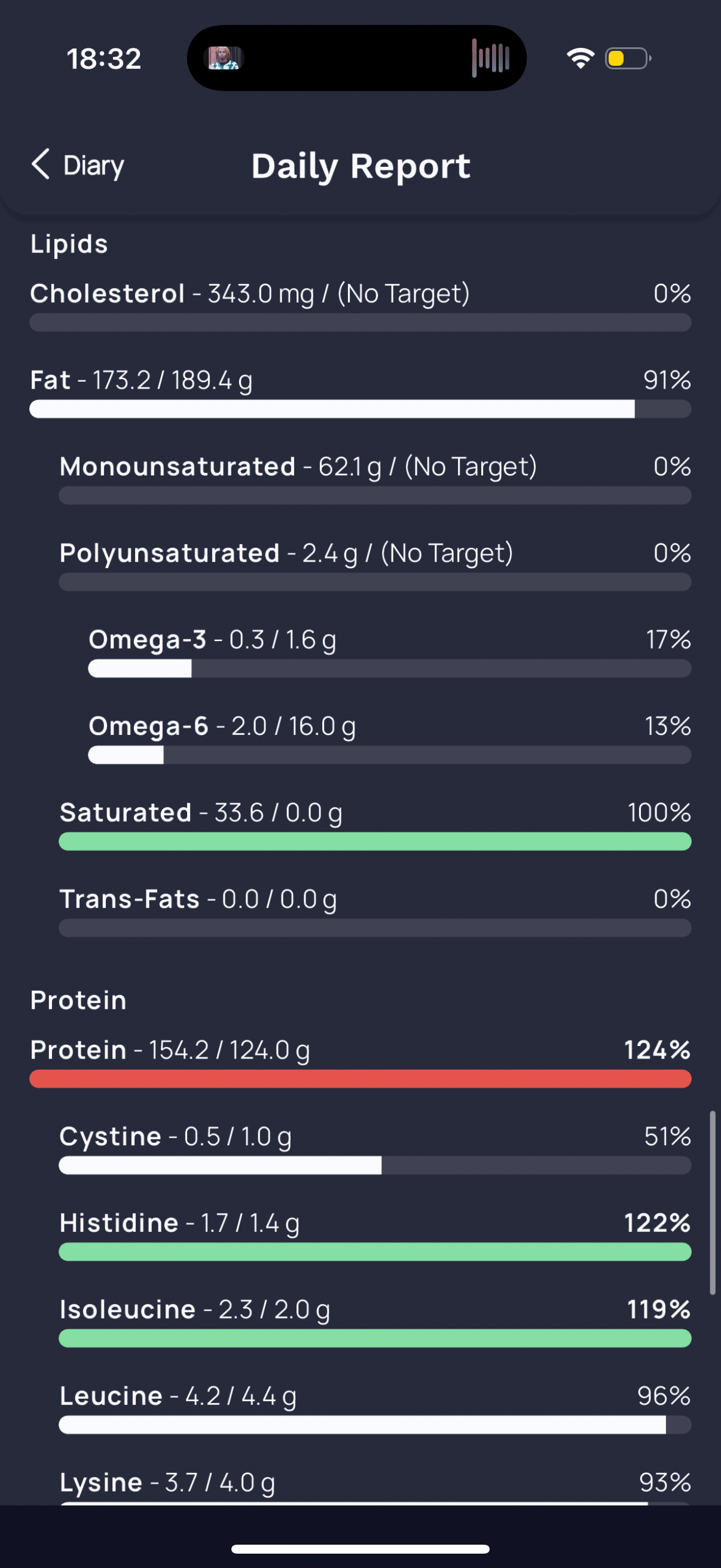Tap the Histidine 122% percentage value
The width and height of the screenshot is (721, 1568).
click(657, 1223)
